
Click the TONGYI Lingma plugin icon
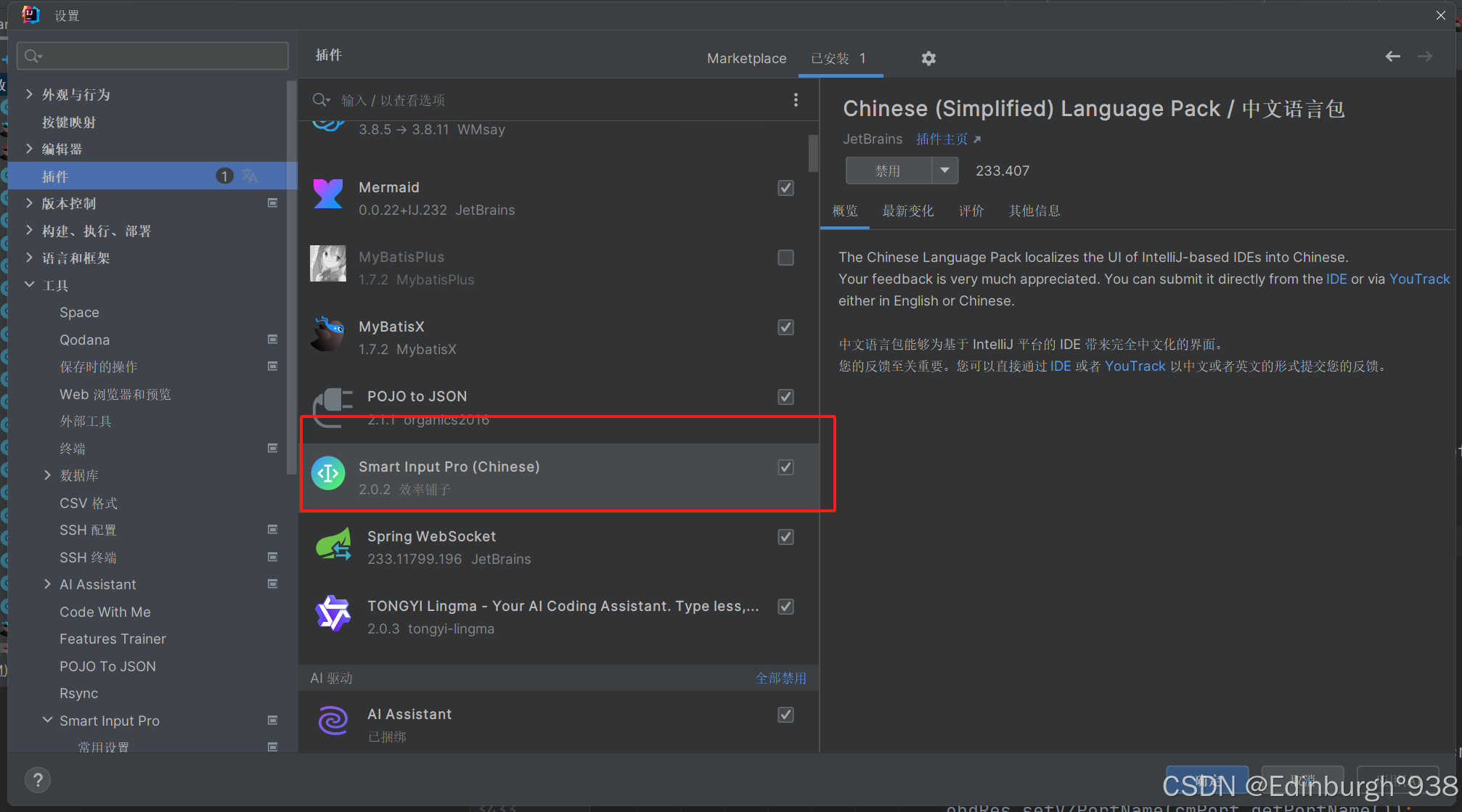[x=333, y=614]
